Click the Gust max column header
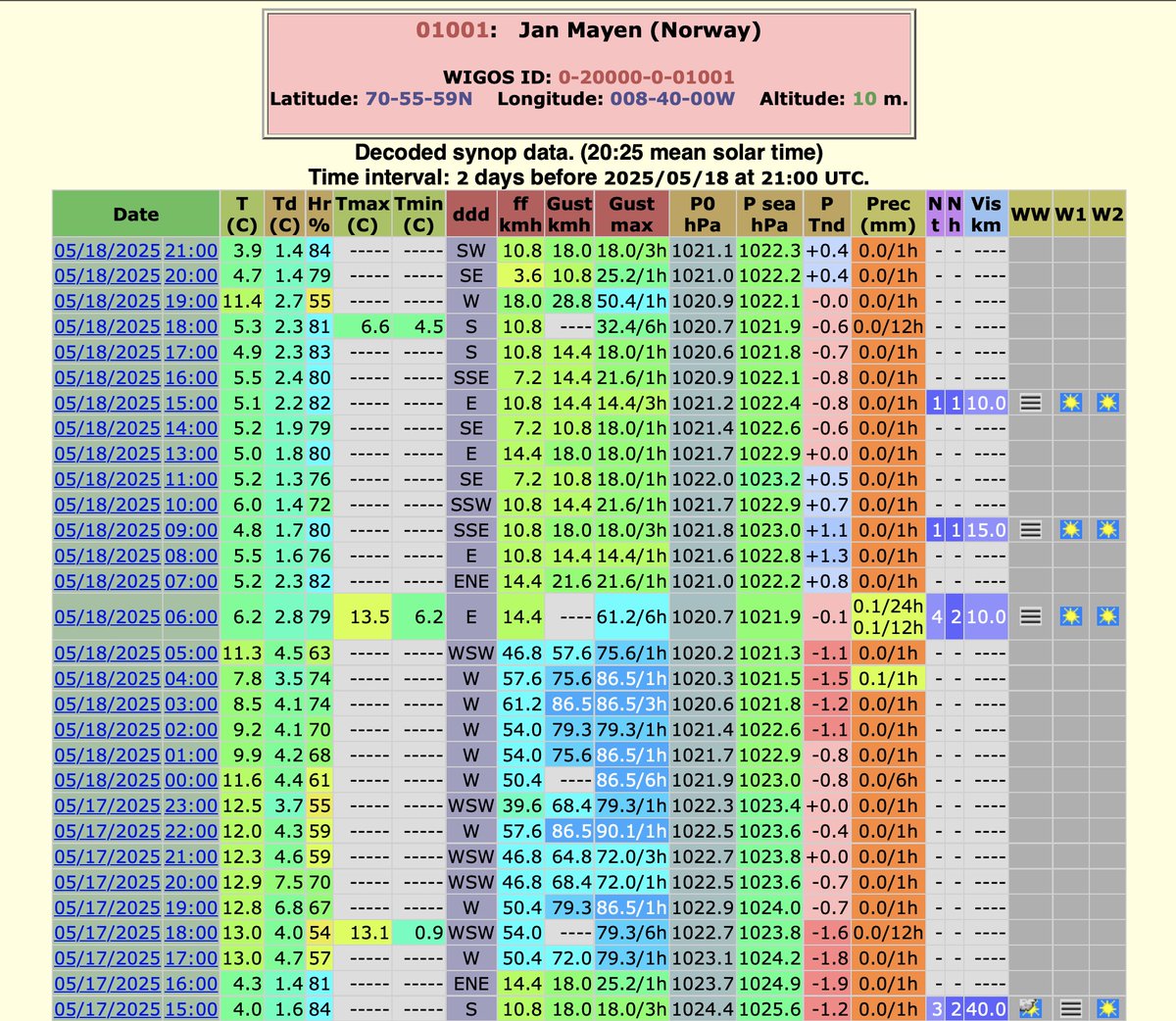The image size is (1176, 1021). [631, 215]
